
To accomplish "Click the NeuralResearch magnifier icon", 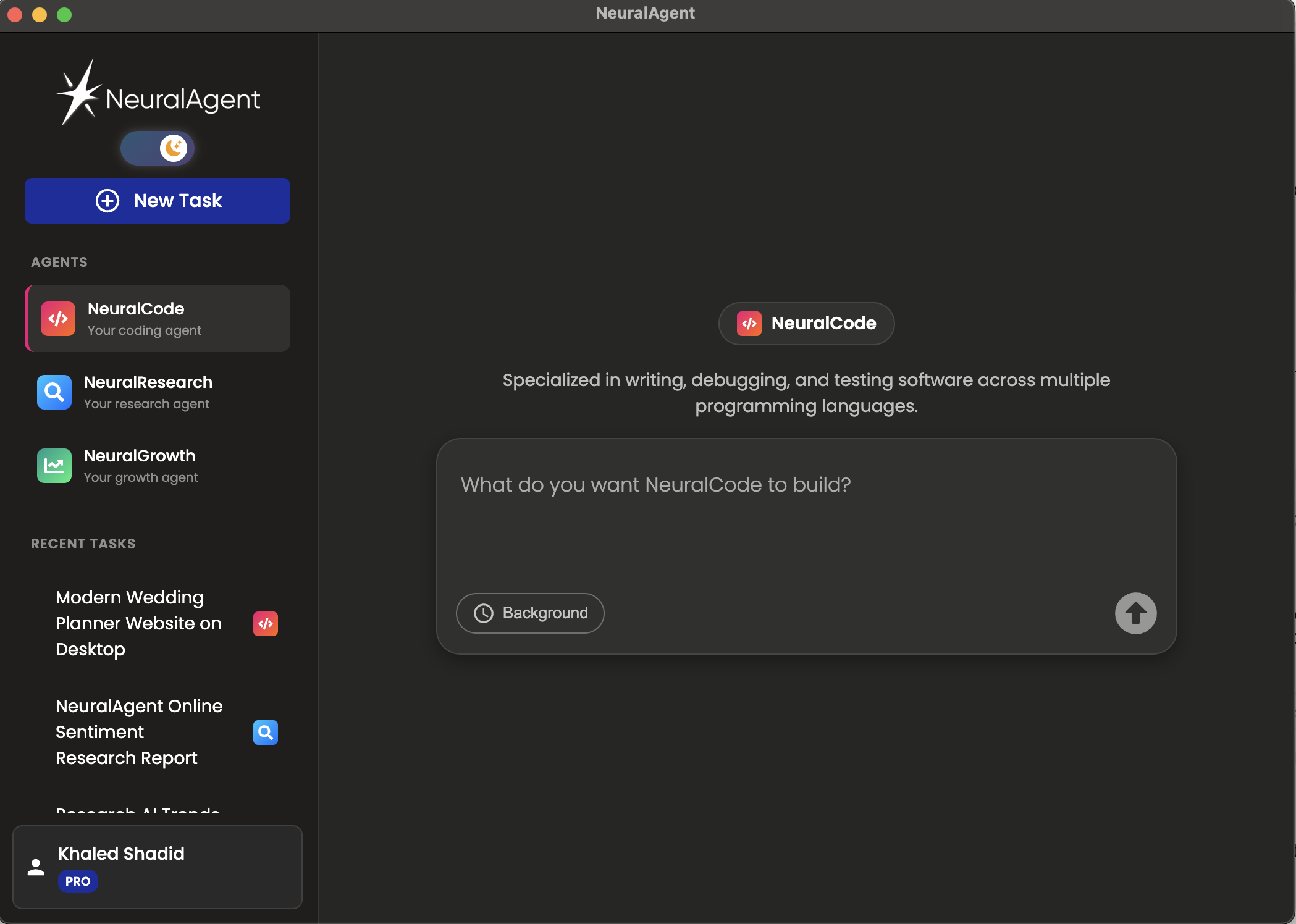I will pos(54,392).
